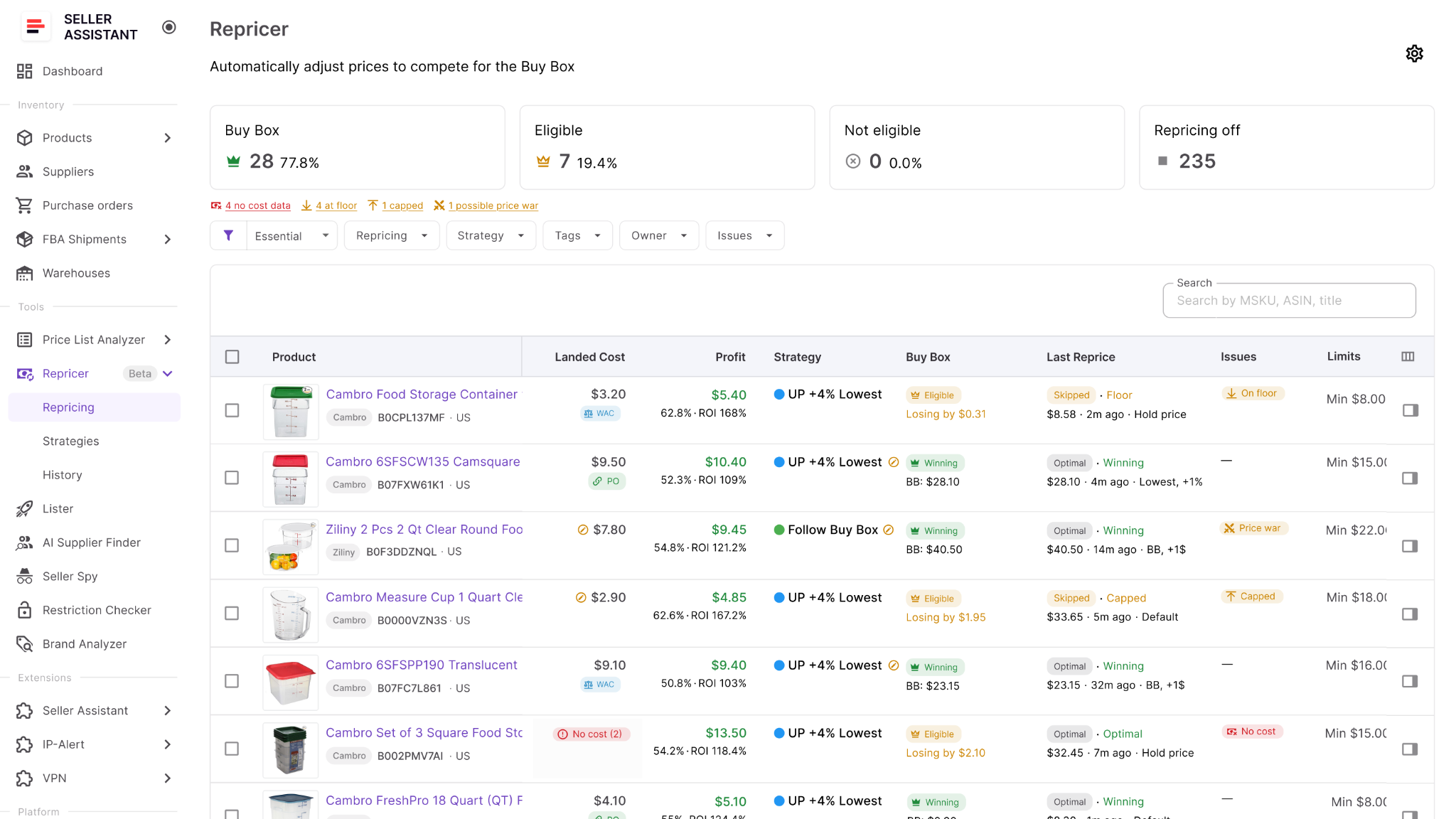Open side panel for Cambro 6SFSPP190 Translucent row
Screen dimensions: 1456x819
click(1410, 681)
